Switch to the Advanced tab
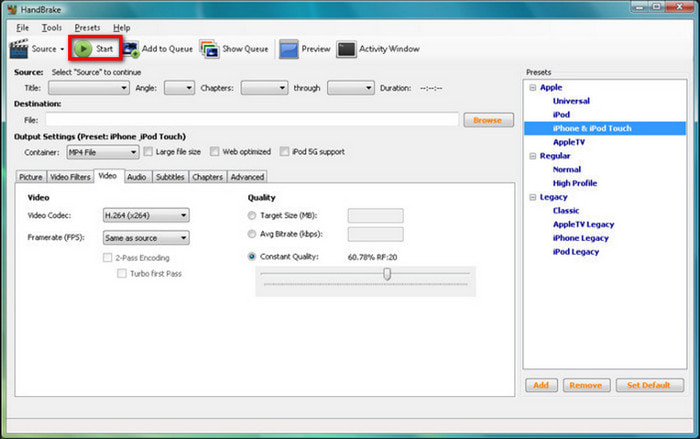Image resolution: width=700 pixels, height=439 pixels. pyautogui.click(x=247, y=177)
